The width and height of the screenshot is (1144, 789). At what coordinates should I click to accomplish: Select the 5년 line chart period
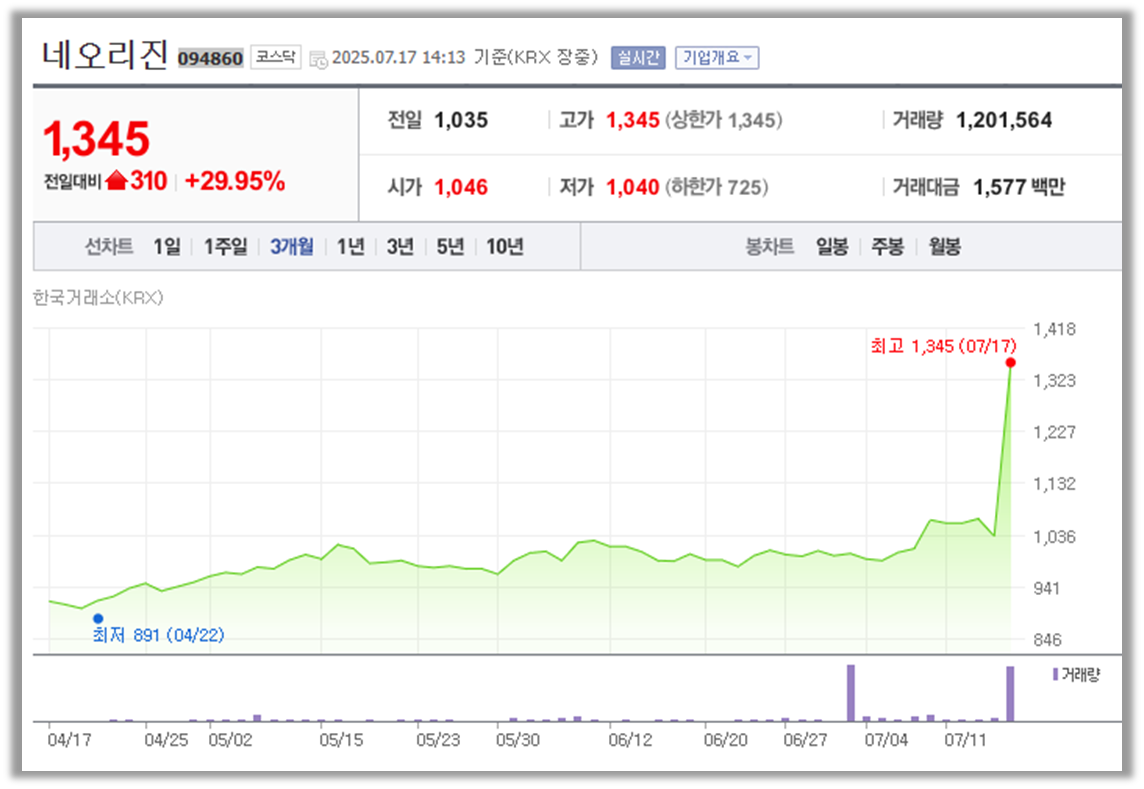(x=450, y=247)
